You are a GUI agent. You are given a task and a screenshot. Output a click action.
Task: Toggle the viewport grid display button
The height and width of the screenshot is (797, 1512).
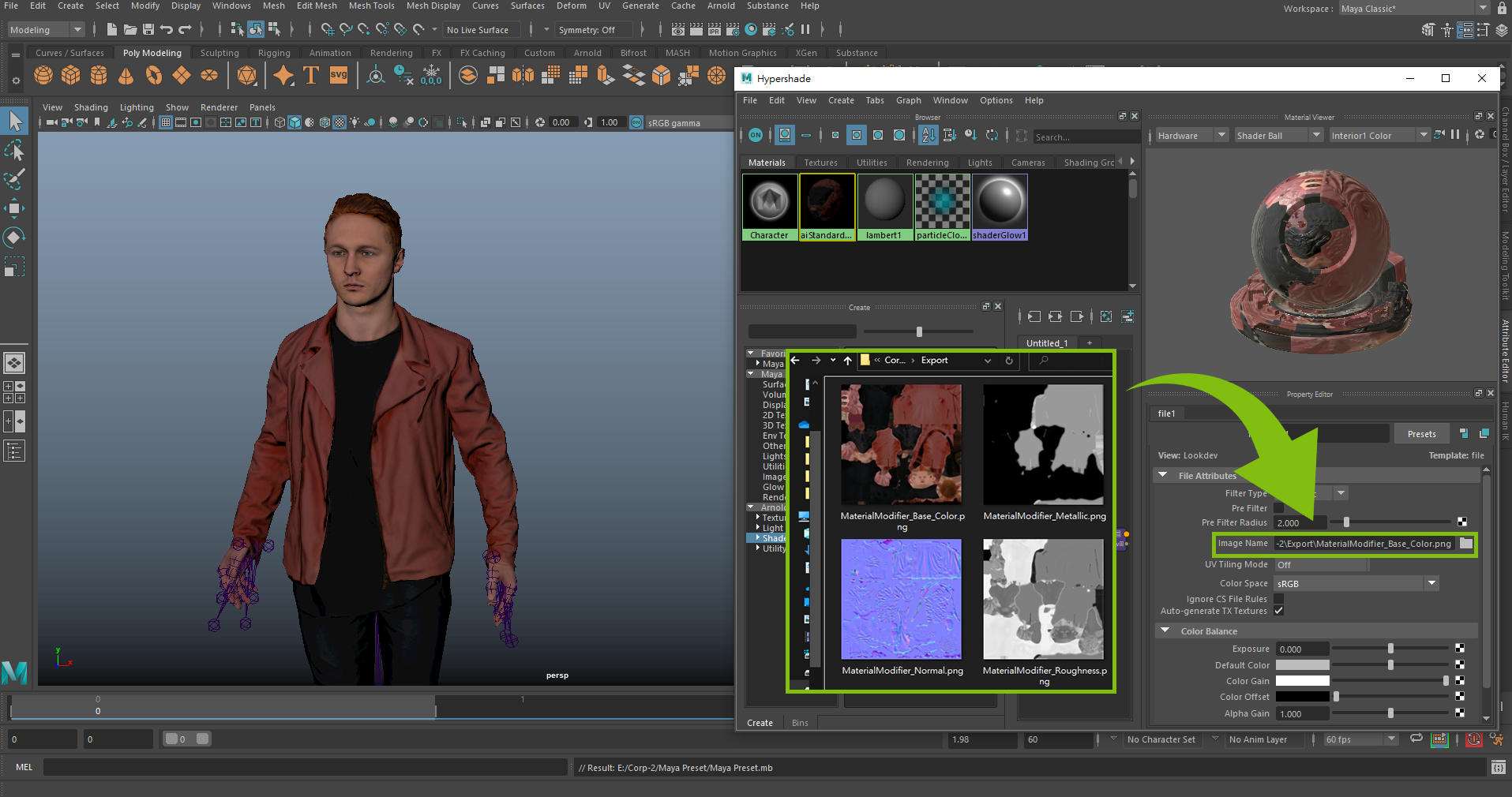pyautogui.click(x=165, y=122)
